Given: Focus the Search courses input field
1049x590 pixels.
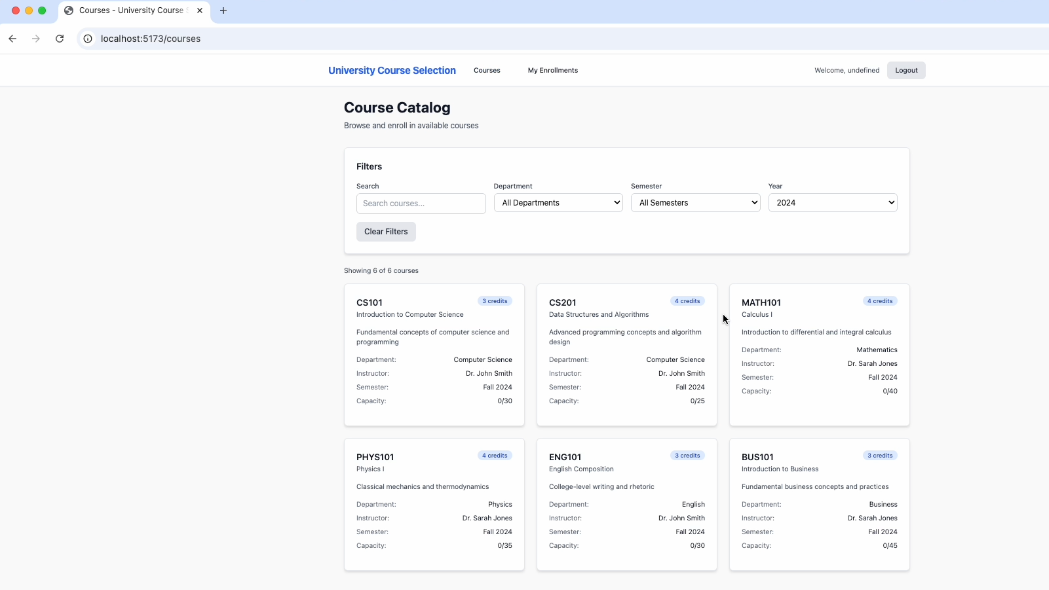Looking at the screenshot, I should [421, 203].
